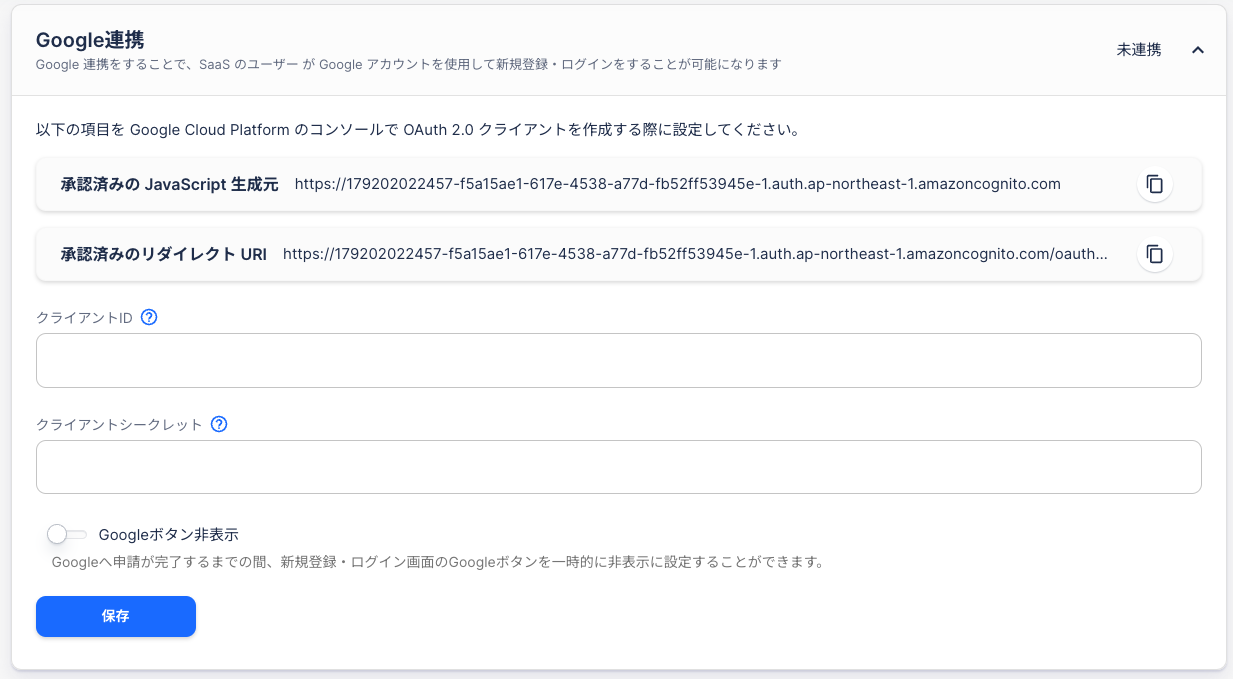Click the Google連携 subtitle description text
Screen dimensions: 1233x679
[x=408, y=65]
